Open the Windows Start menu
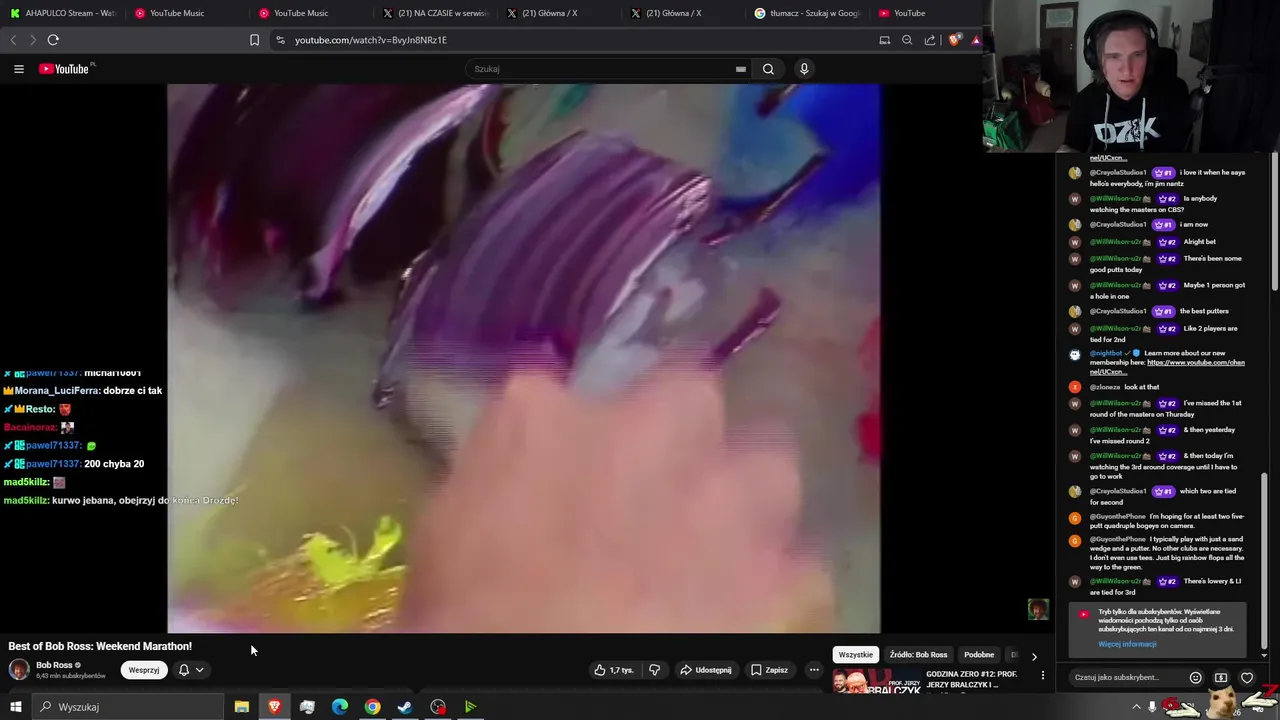The width and height of the screenshot is (1280, 720). click(15, 707)
